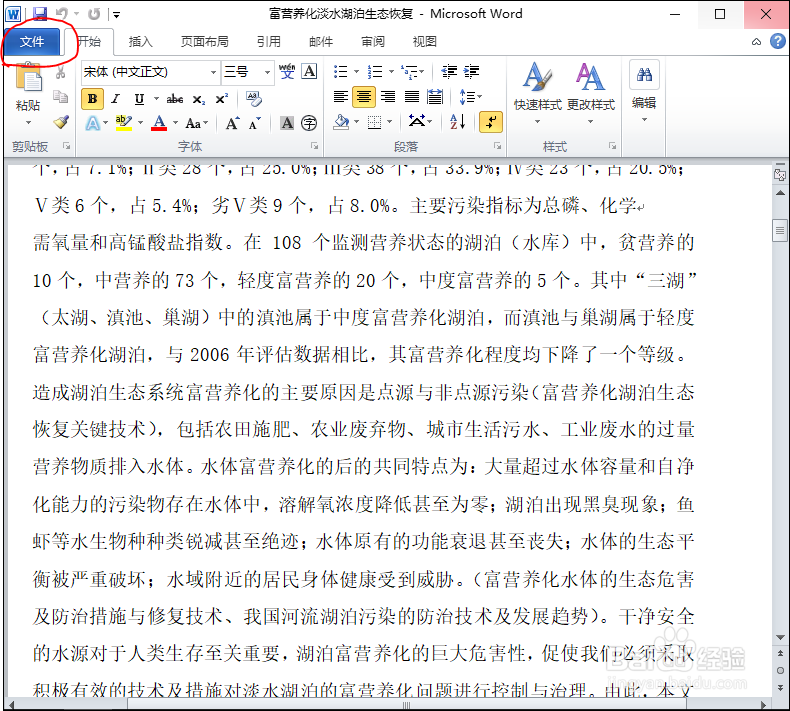This screenshot has width=790, height=711.
Task: Apply the red font color
Action: pyautogui.click(x=159, y=123)
